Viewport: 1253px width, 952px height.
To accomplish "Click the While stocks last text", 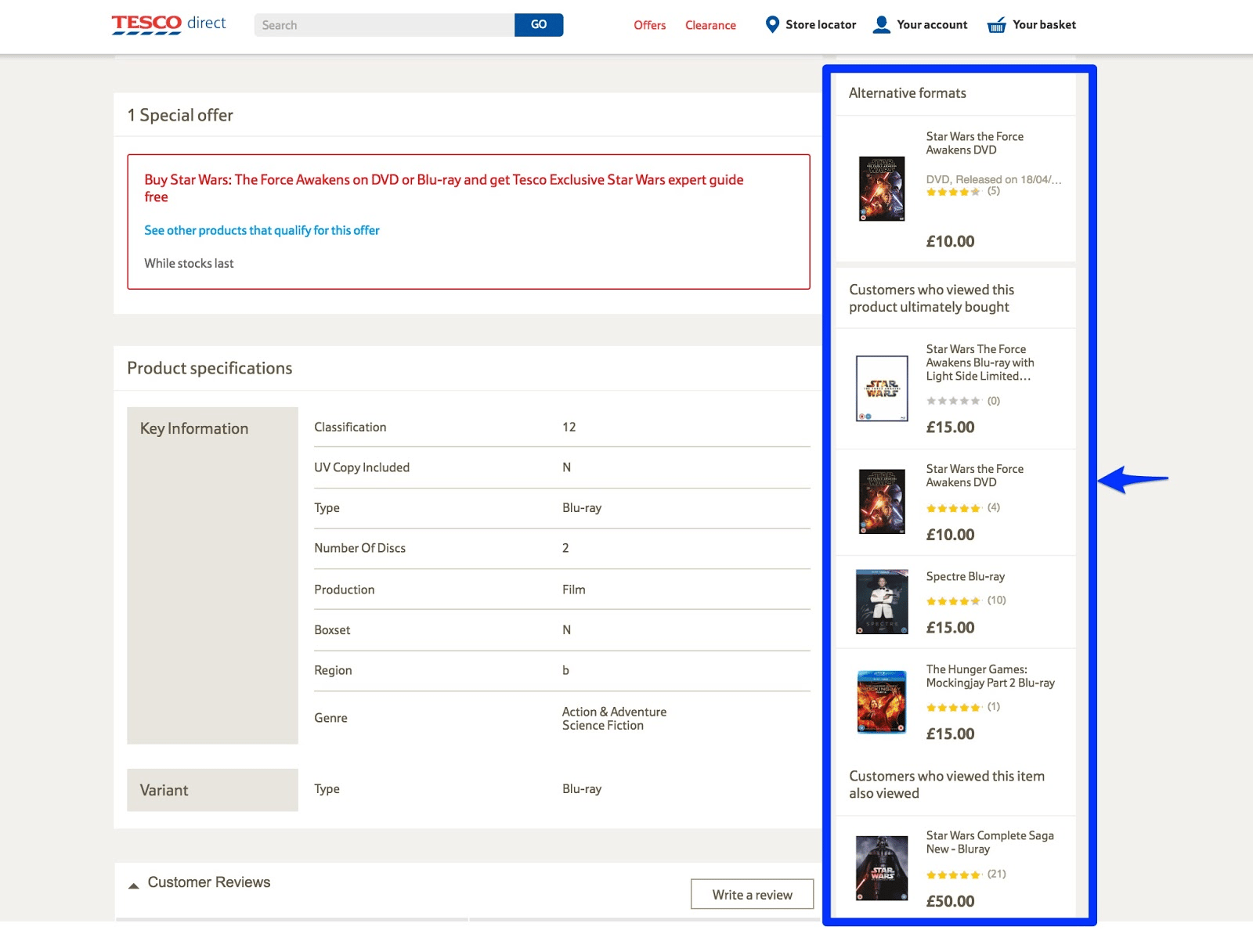I will point(189,263).
